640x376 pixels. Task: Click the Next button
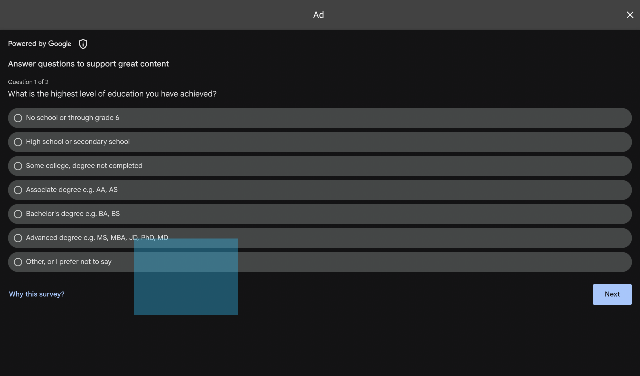(612, 294)
